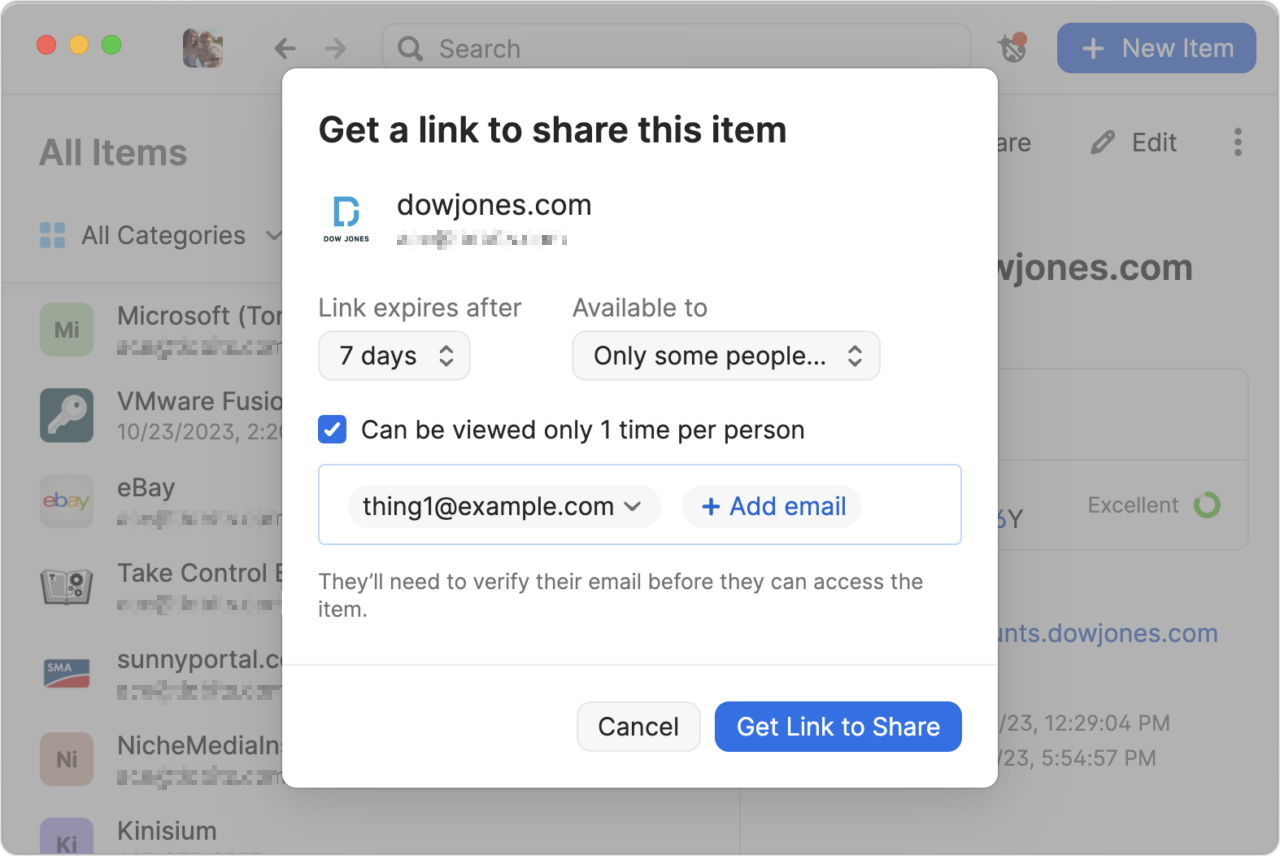Cancel the share dialog
The height and width of the screenshot is (856, 1280).
pyautogui.click(x=638, y=727)
